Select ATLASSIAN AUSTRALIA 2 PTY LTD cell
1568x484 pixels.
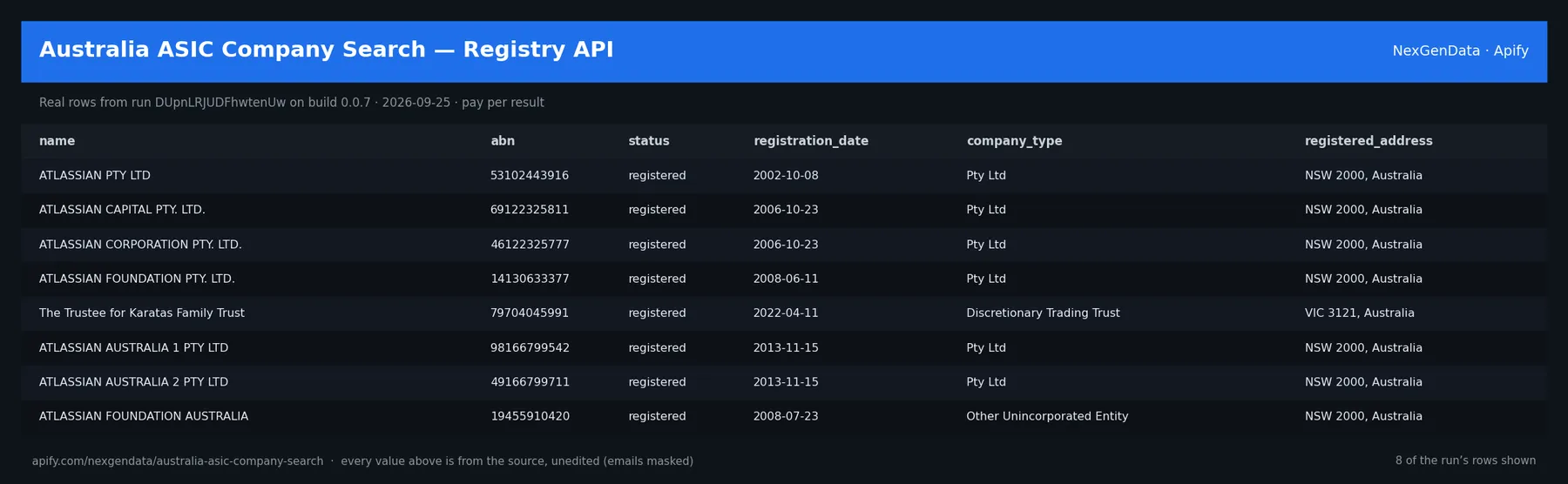(x=133, y=382)
